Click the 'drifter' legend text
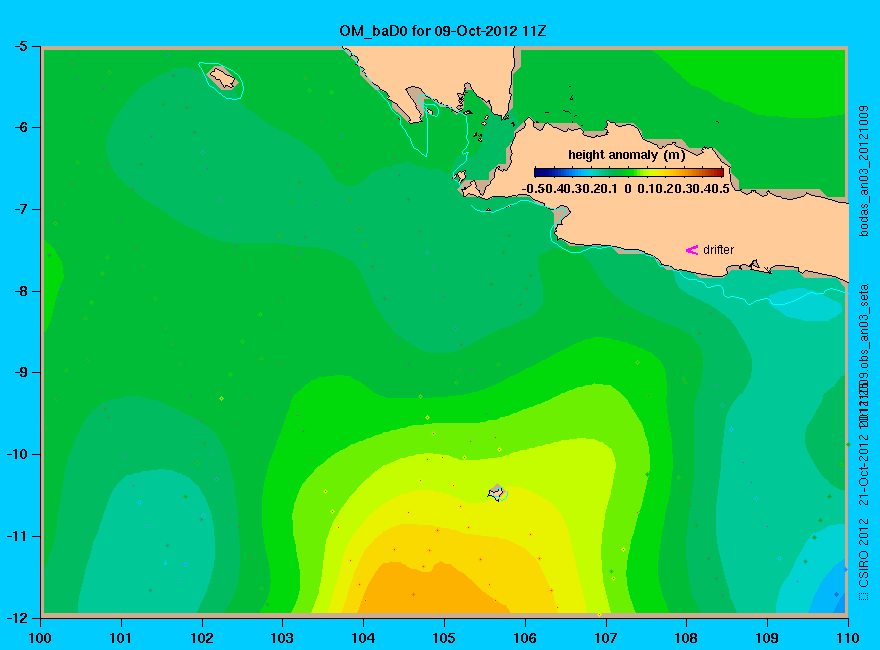 [718, 250]
